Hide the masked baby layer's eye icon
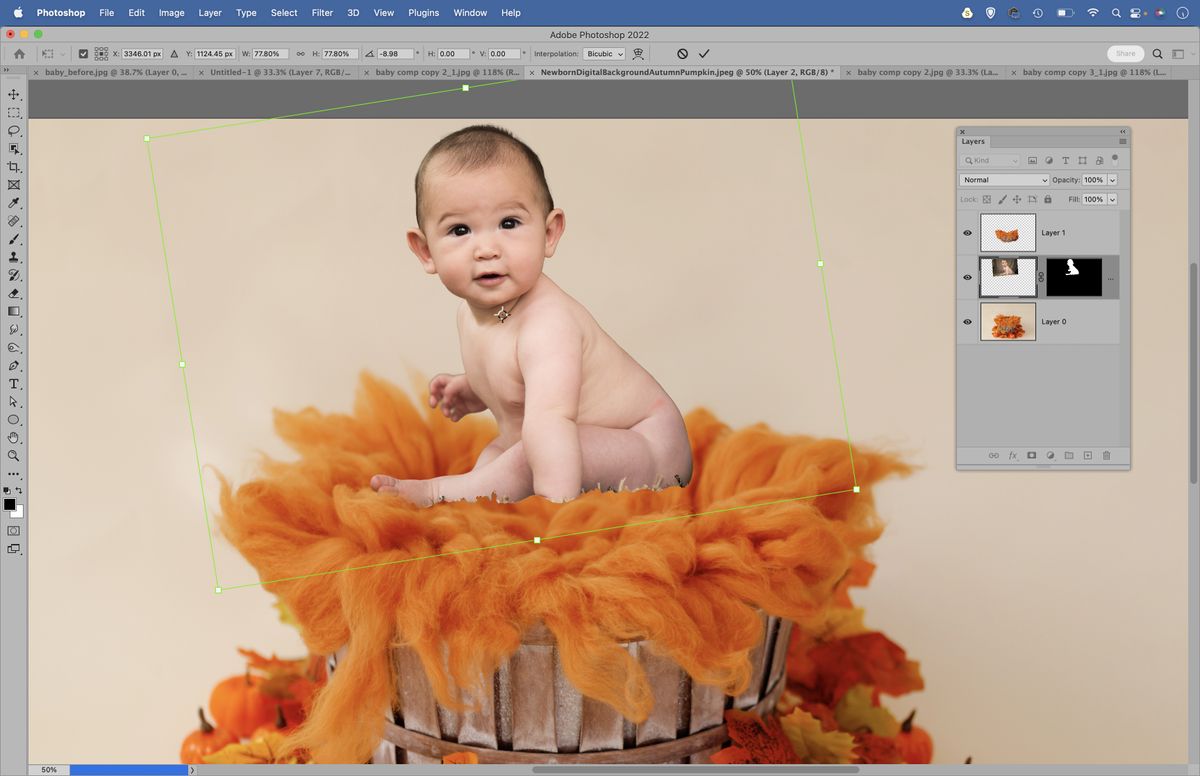 click(967, 277)
